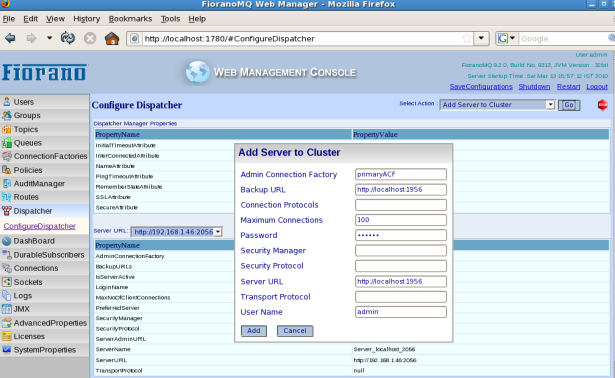Click the Add button in dialog
Viewport: 615px width, 378px height.
click(254, 331)
